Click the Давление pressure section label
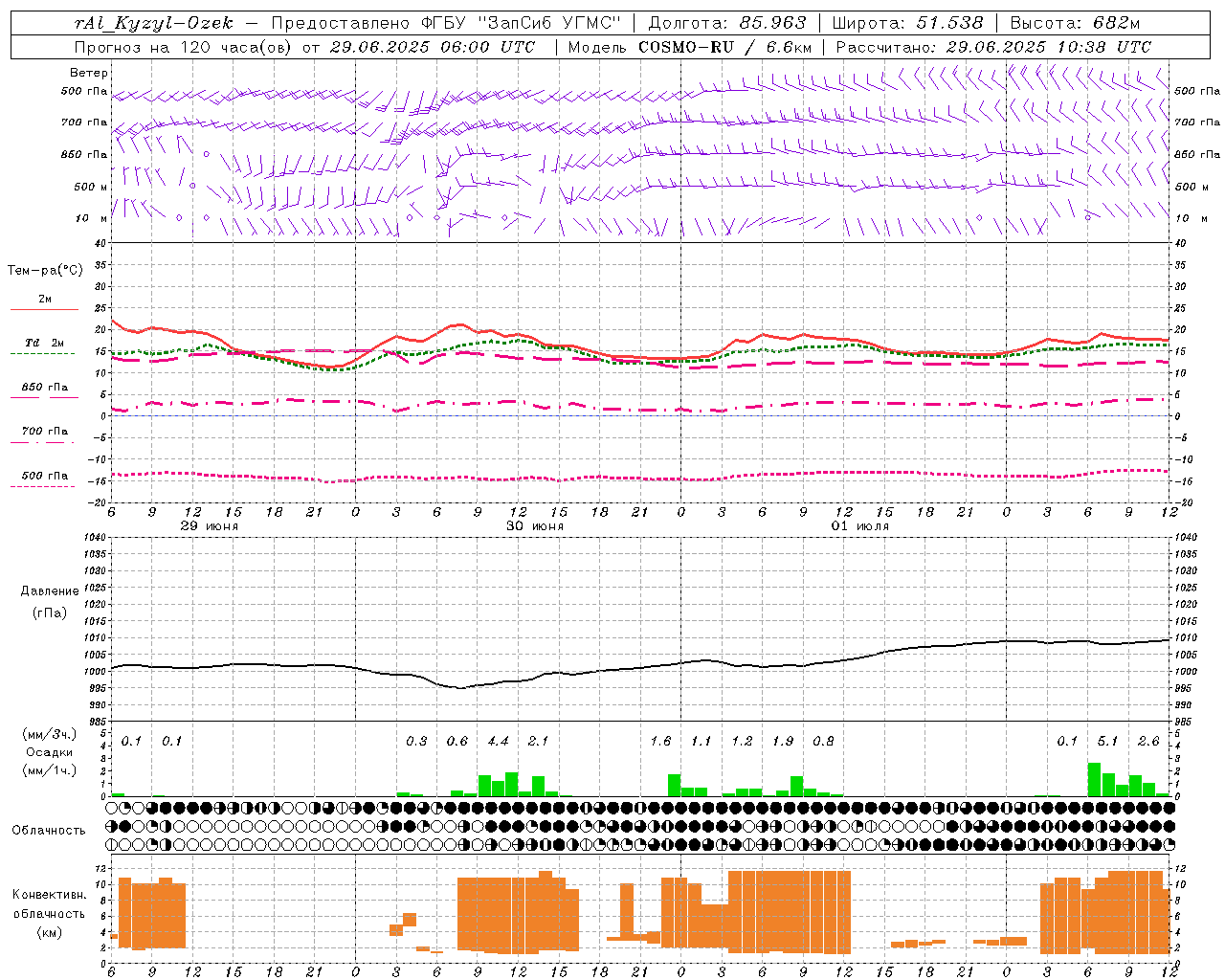 [x=50, y=591]
